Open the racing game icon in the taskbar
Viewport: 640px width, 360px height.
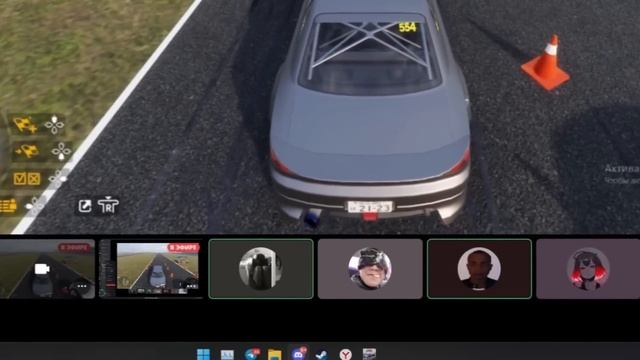pyautogui.click(x=369, y=354)
